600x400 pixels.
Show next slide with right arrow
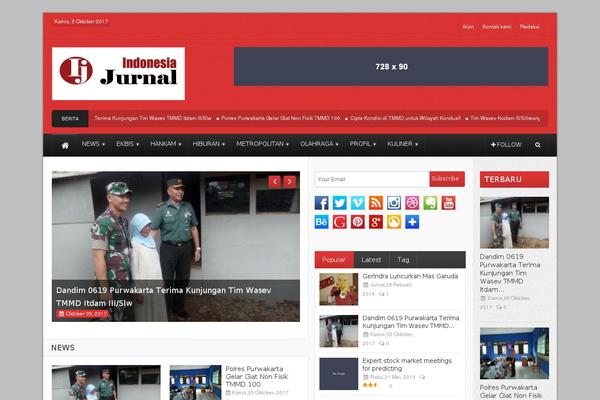tap(290, 181)
